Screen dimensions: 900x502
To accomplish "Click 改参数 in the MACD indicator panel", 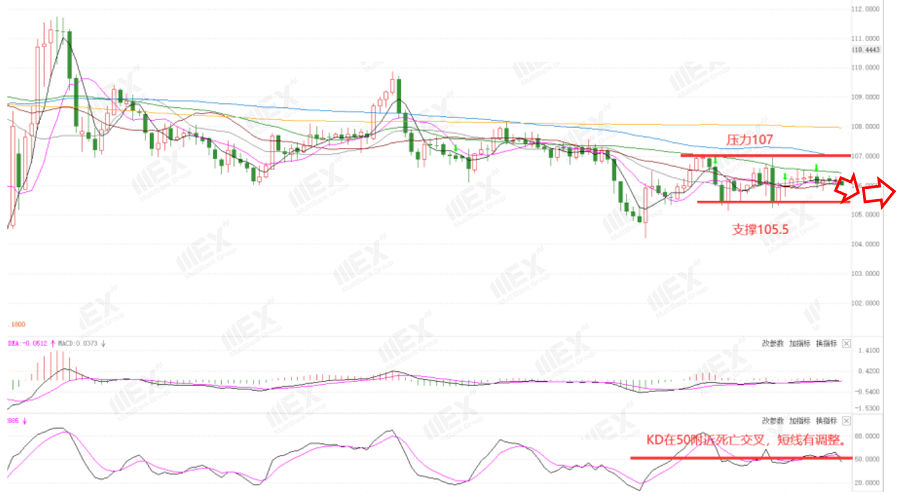I will click(773, 344).
